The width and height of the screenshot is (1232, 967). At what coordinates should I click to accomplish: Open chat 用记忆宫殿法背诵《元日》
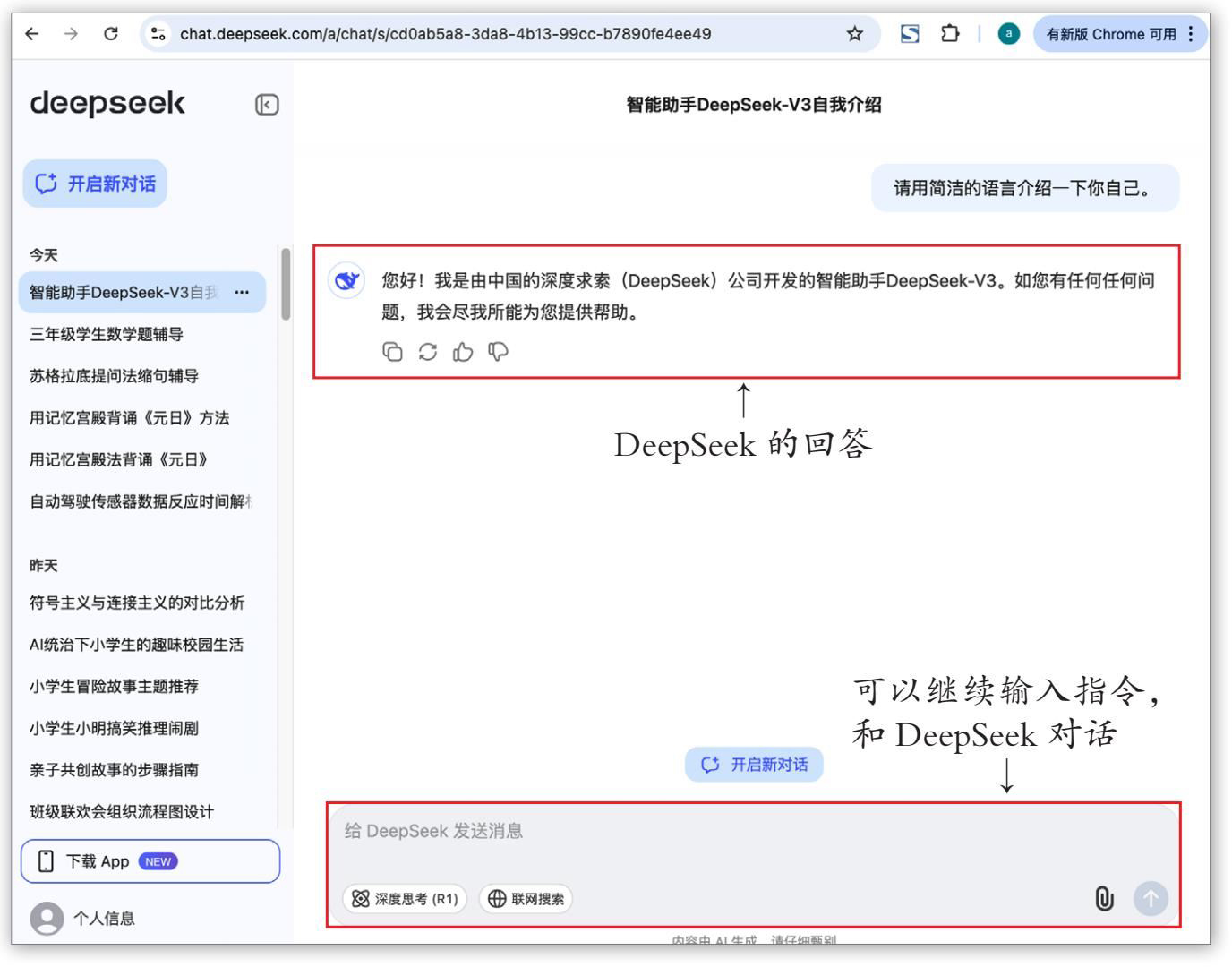pos(118,459)
